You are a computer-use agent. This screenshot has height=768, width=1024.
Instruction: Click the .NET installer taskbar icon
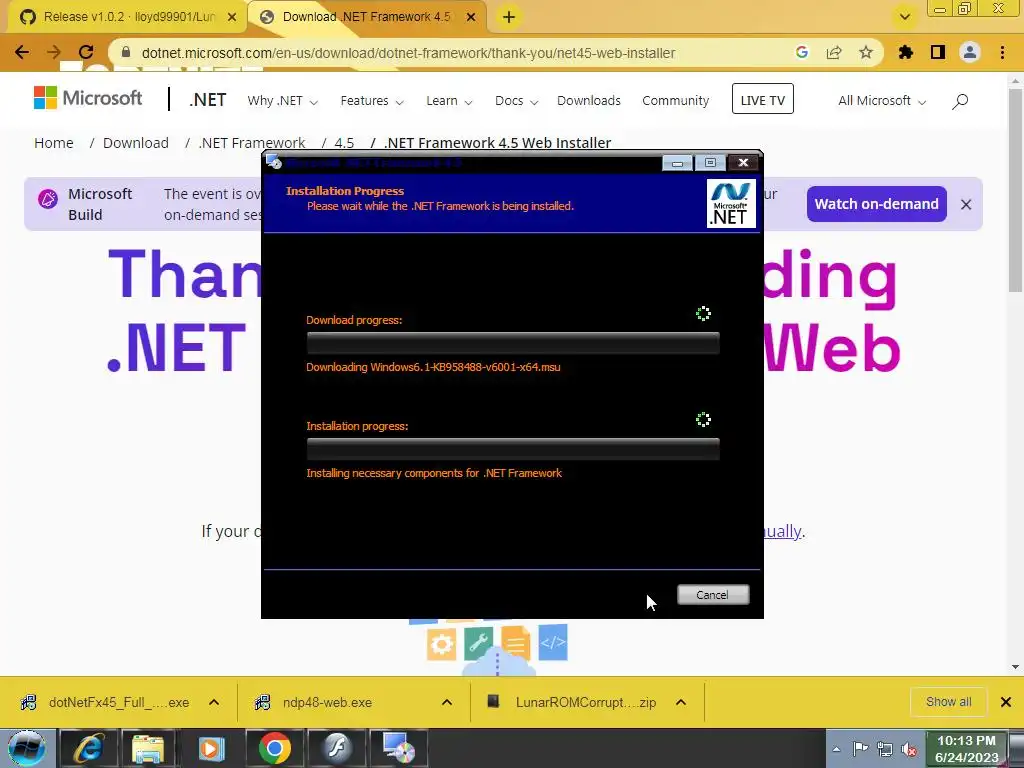tap(398, 749)
